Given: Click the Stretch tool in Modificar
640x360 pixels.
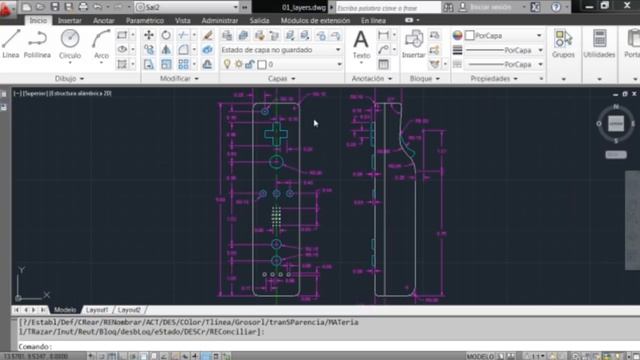Looking at the screenshot, I should (149, 64).
